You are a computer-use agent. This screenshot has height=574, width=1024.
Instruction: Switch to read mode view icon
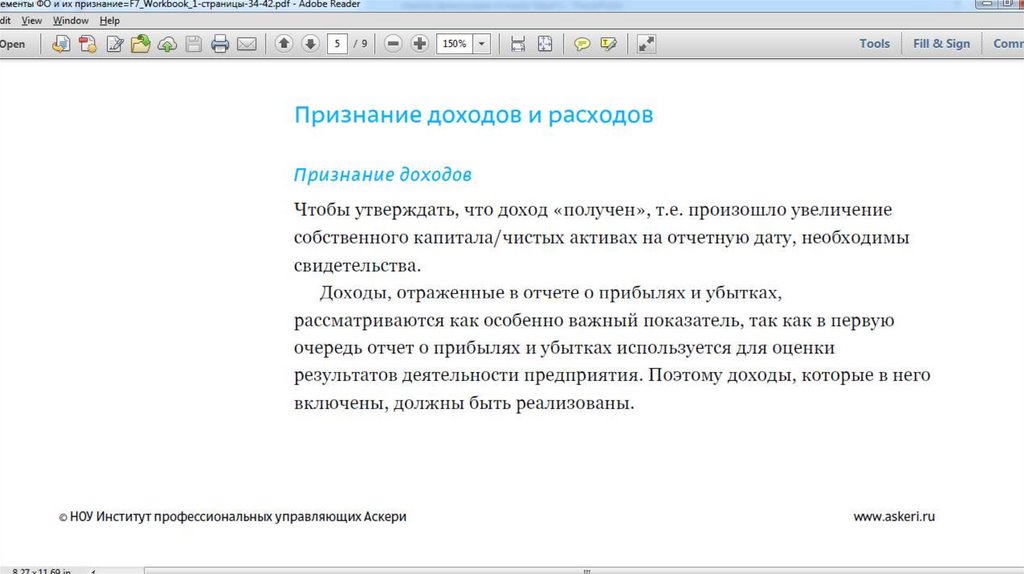646,44
